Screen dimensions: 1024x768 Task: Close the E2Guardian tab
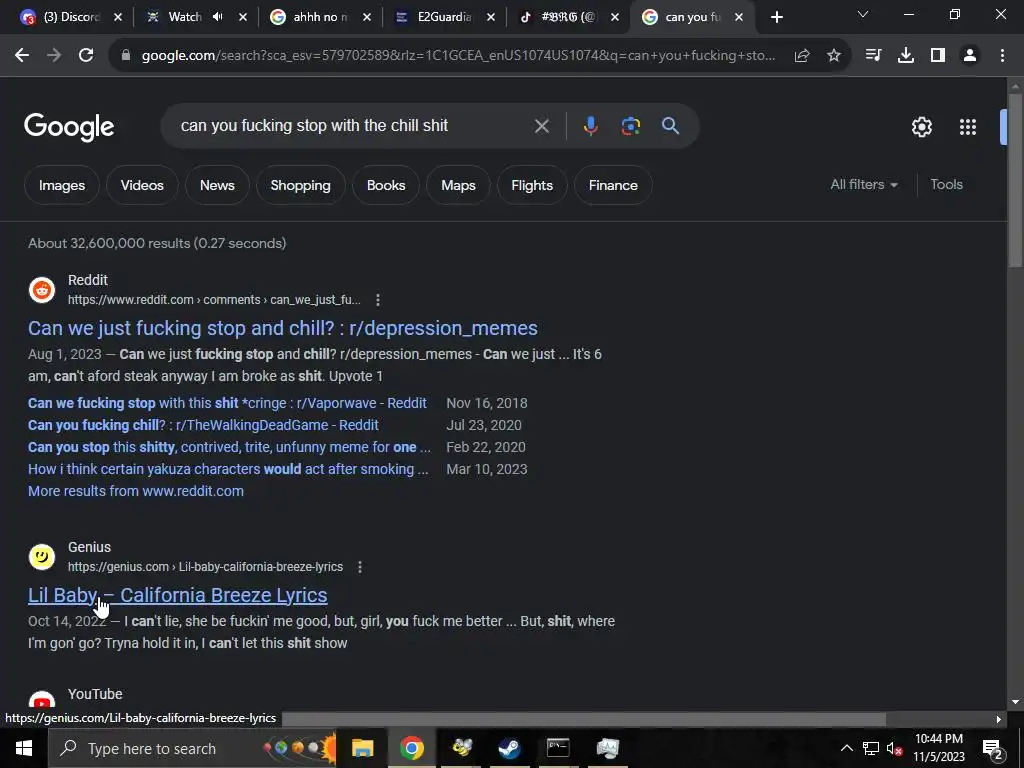(x=491, y=17)
